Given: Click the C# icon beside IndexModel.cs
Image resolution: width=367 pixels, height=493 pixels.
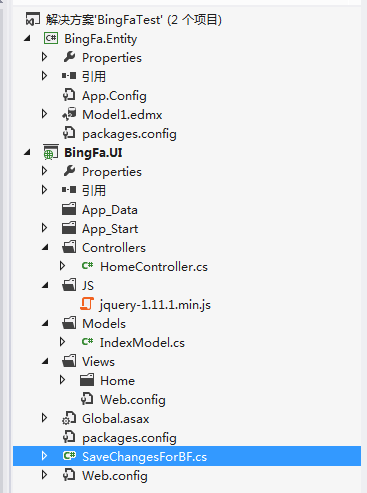Looking at the screenshot, I should click(x=87, y=342).
